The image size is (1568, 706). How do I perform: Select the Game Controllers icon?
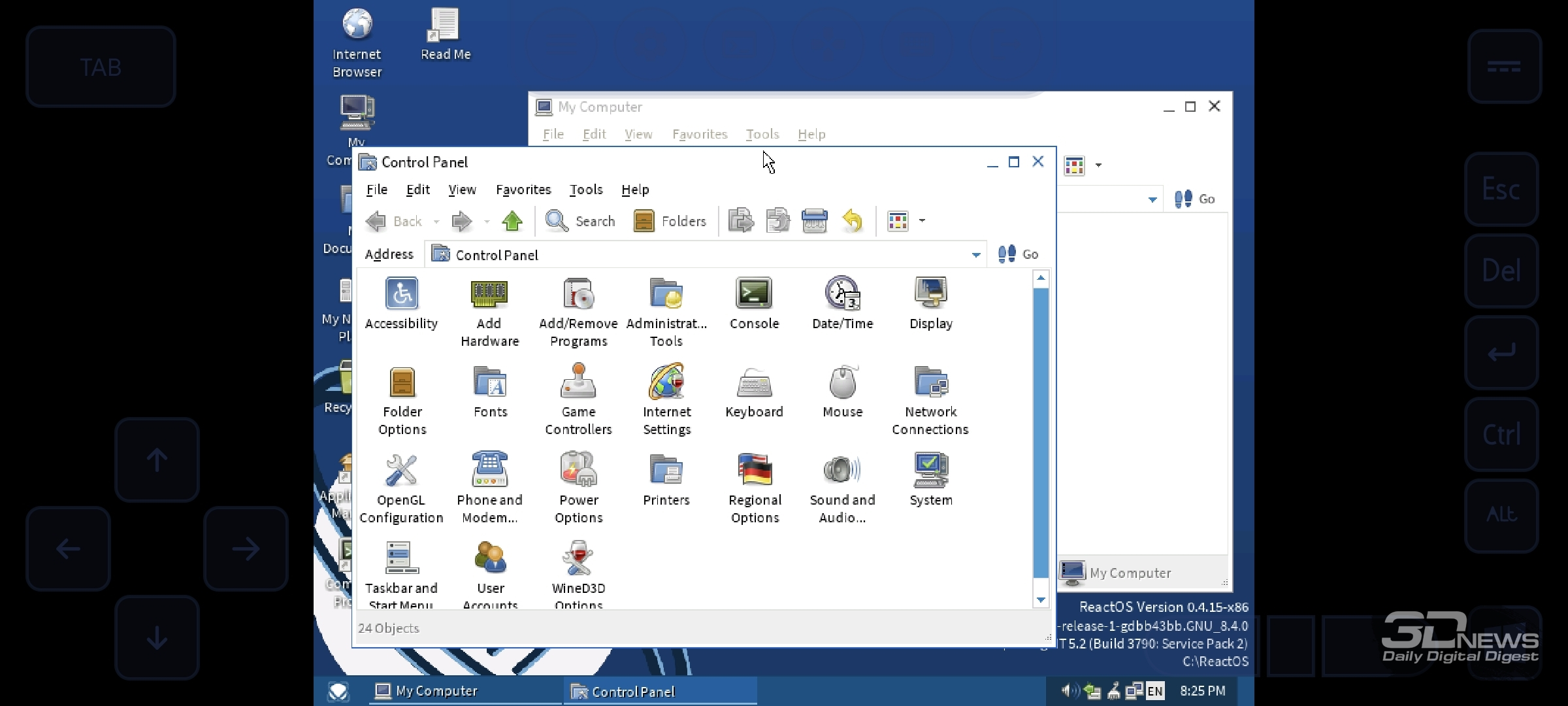tap(578, 382)
